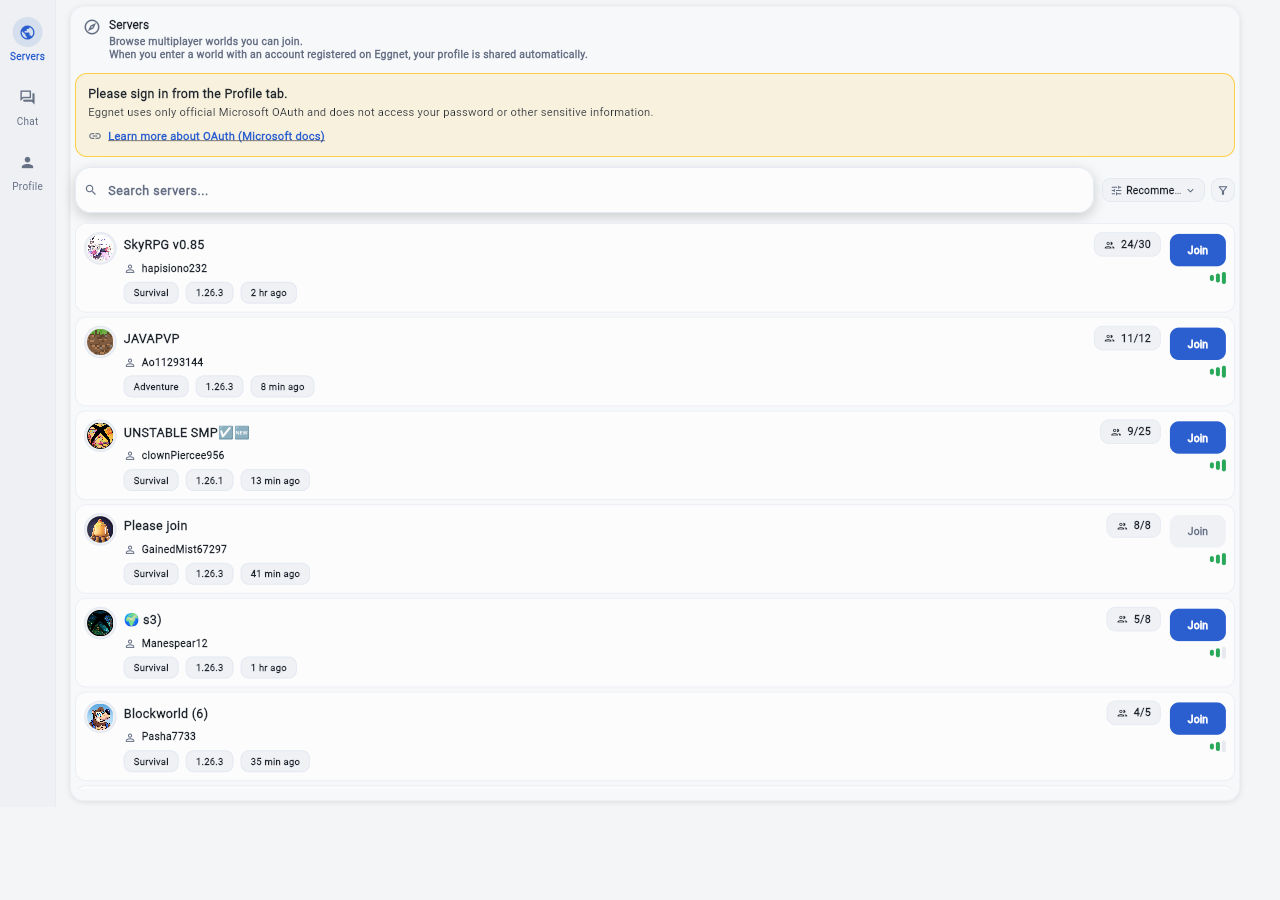The height and width of the screenshot is (900, 1280).
Task: Click the link chain icon in sign-in notice
Action: [x=95, y=136]
